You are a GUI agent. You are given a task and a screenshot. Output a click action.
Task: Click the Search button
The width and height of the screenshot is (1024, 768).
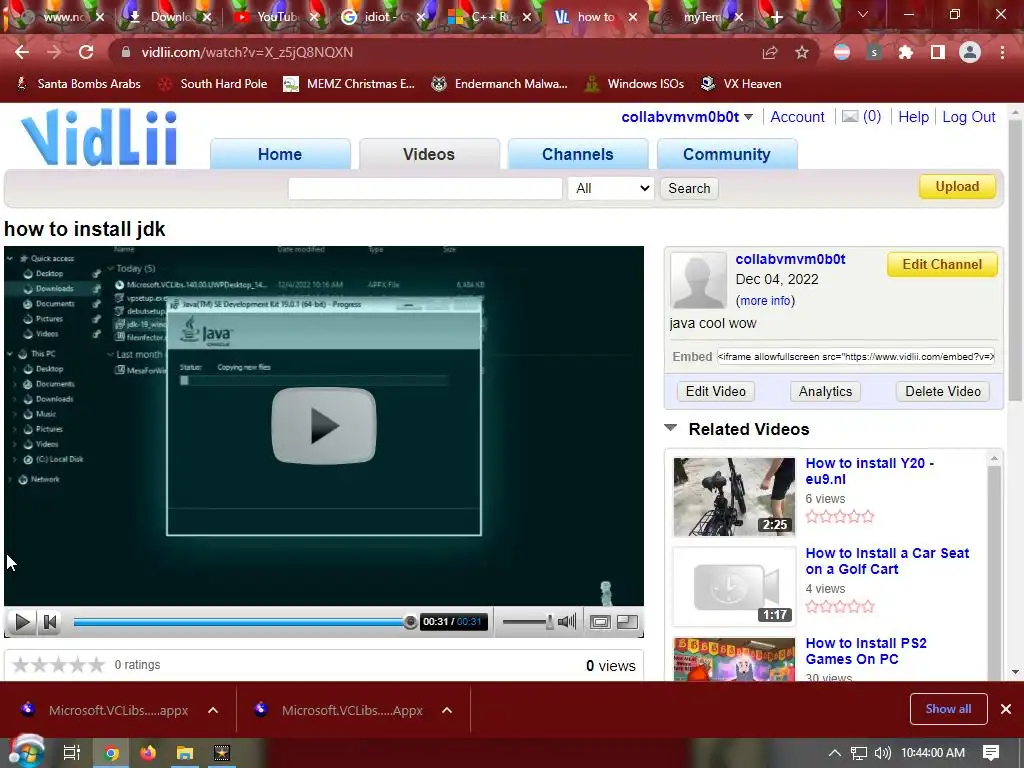689,188
